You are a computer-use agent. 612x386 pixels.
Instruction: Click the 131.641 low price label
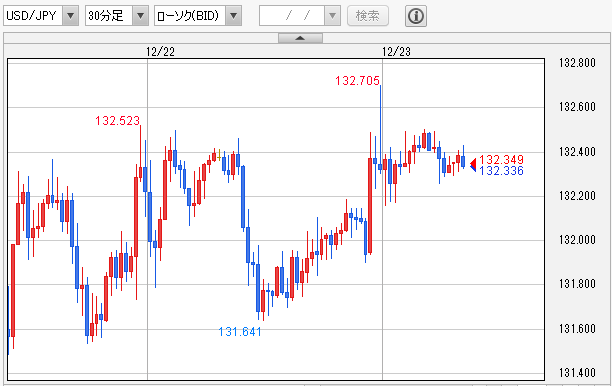[240, 332]
